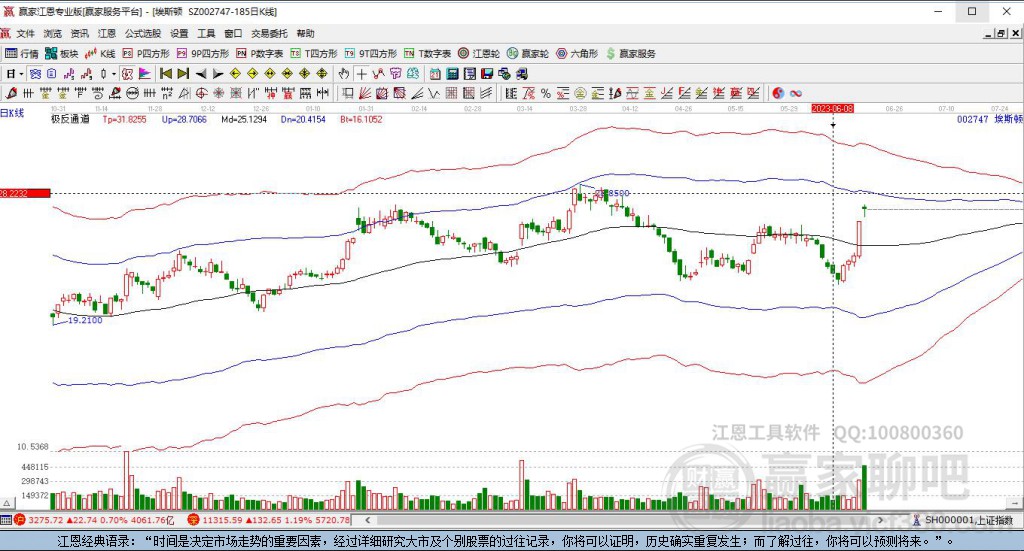This screenshot has width=1024, height=551.
Task: Open P四方形 square tool
Action: [x=146, y=54]
